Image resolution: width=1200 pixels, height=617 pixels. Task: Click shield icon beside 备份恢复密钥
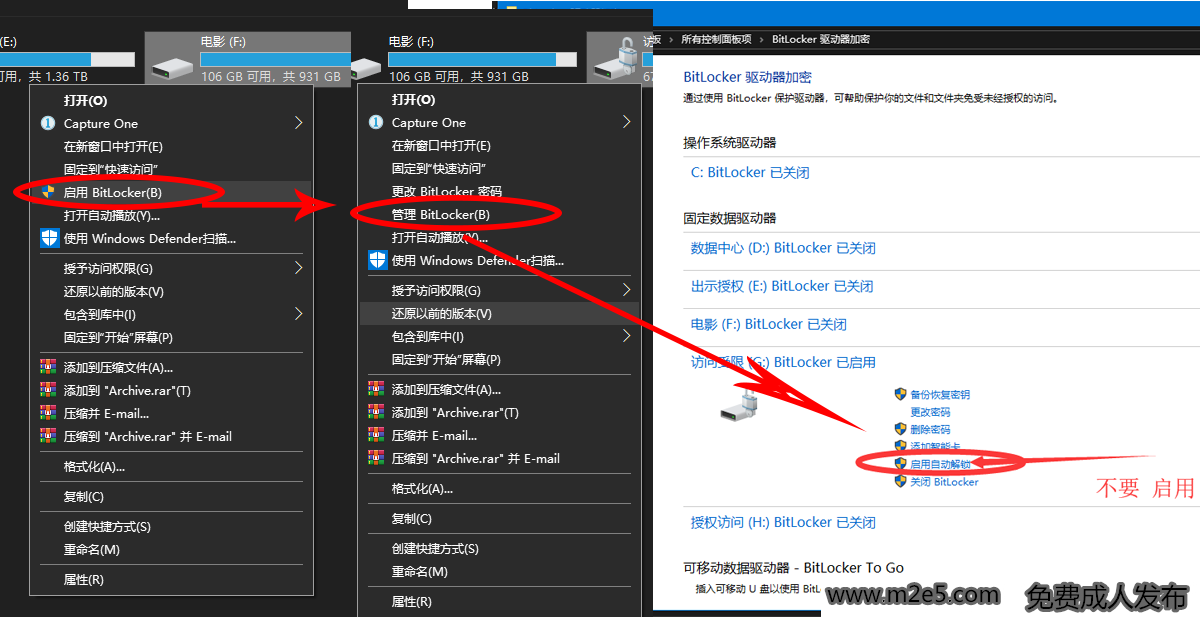coord(900,394)
